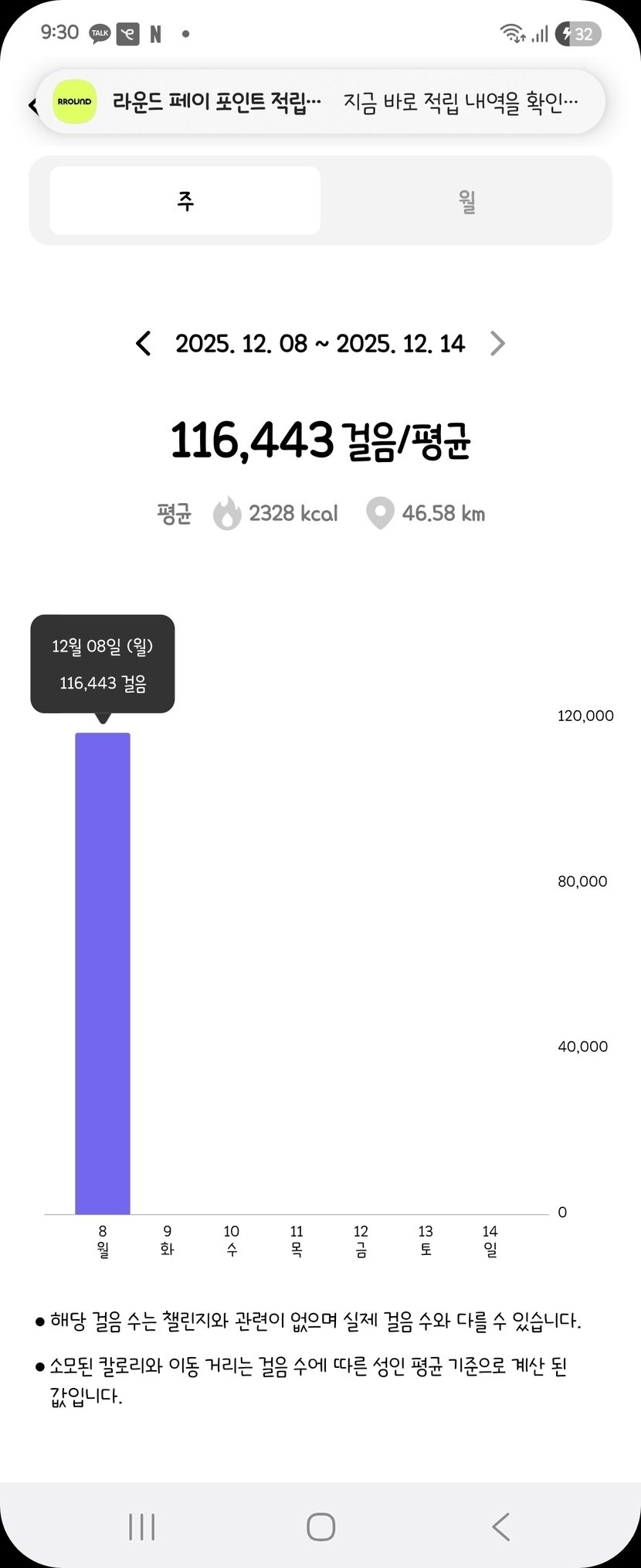Image resolution: width=641 pixels, height=1568 pixels.
Task: Tap the flame calorie icon
Action: click(227, 513)
